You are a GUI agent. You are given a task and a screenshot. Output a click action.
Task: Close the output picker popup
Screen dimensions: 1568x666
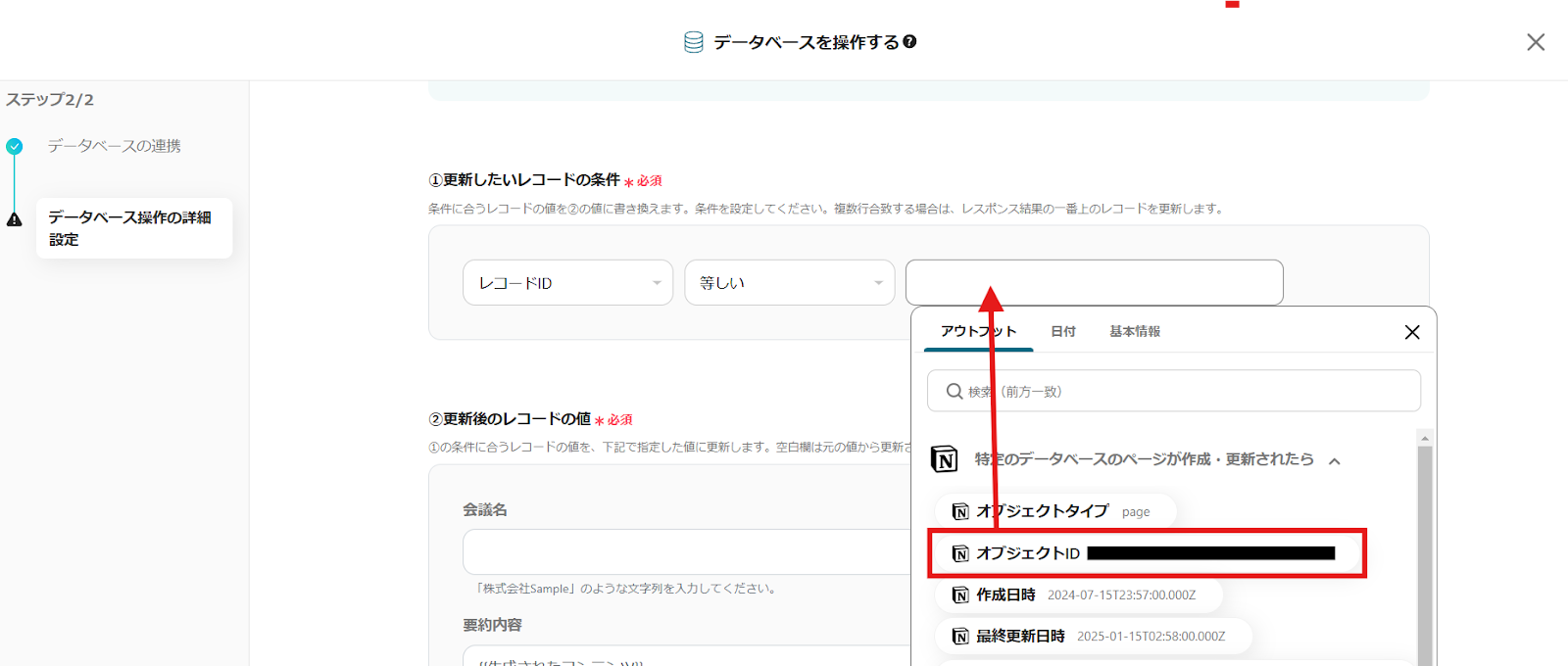point(1411,332)
